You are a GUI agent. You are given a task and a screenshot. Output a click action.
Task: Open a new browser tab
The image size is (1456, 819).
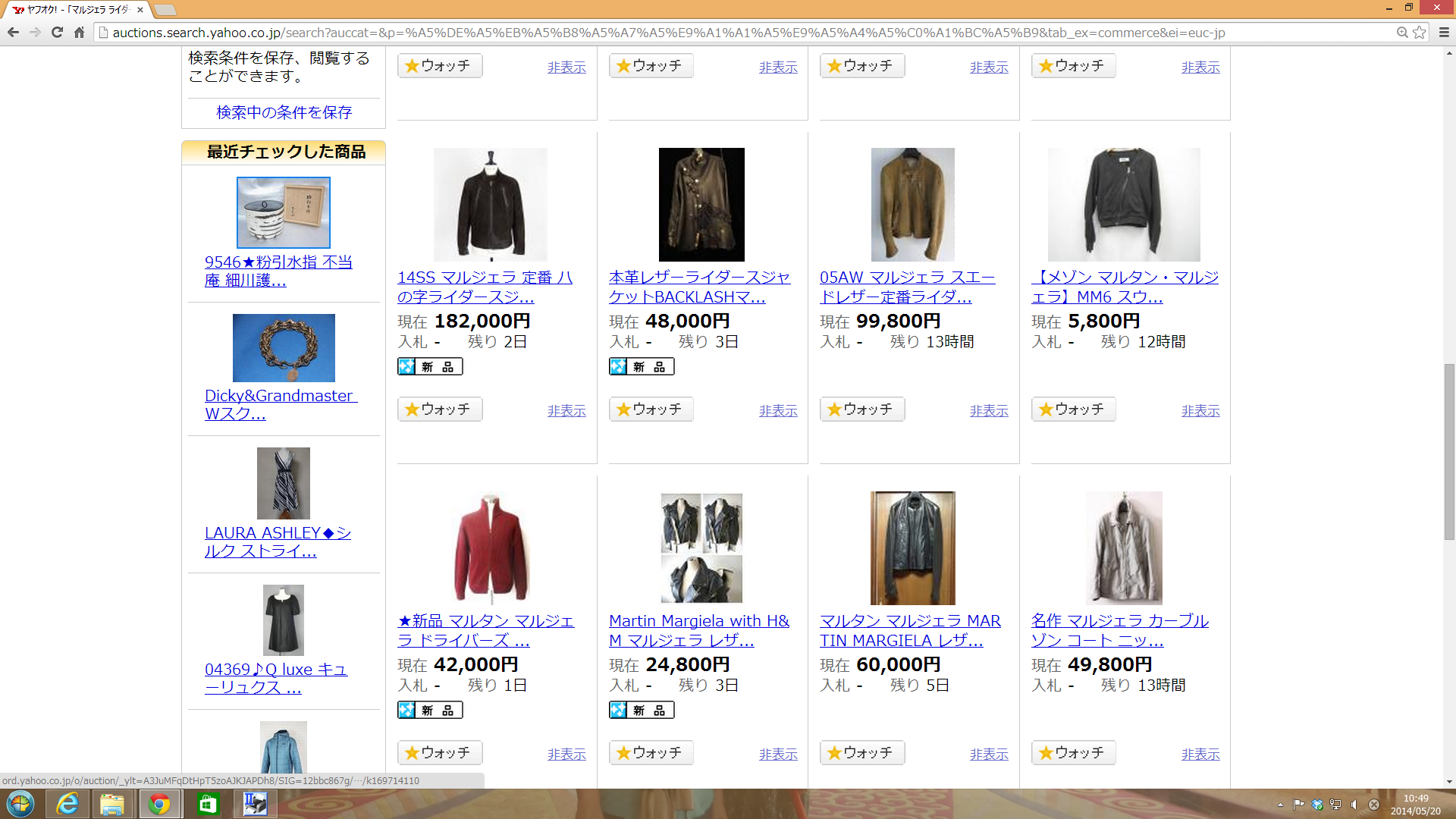[165, 10]
